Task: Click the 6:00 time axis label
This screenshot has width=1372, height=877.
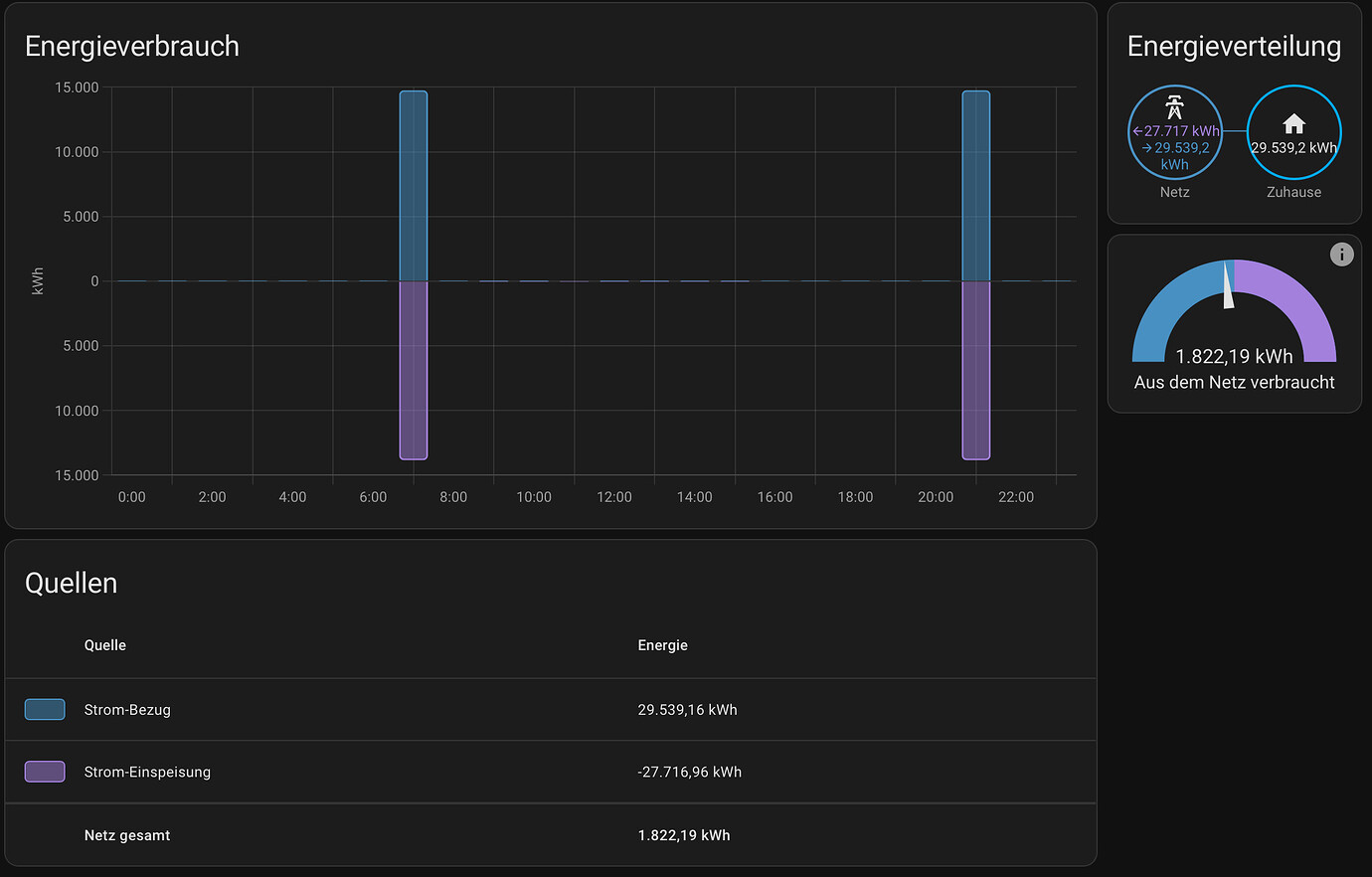Action: click(373, 497)
